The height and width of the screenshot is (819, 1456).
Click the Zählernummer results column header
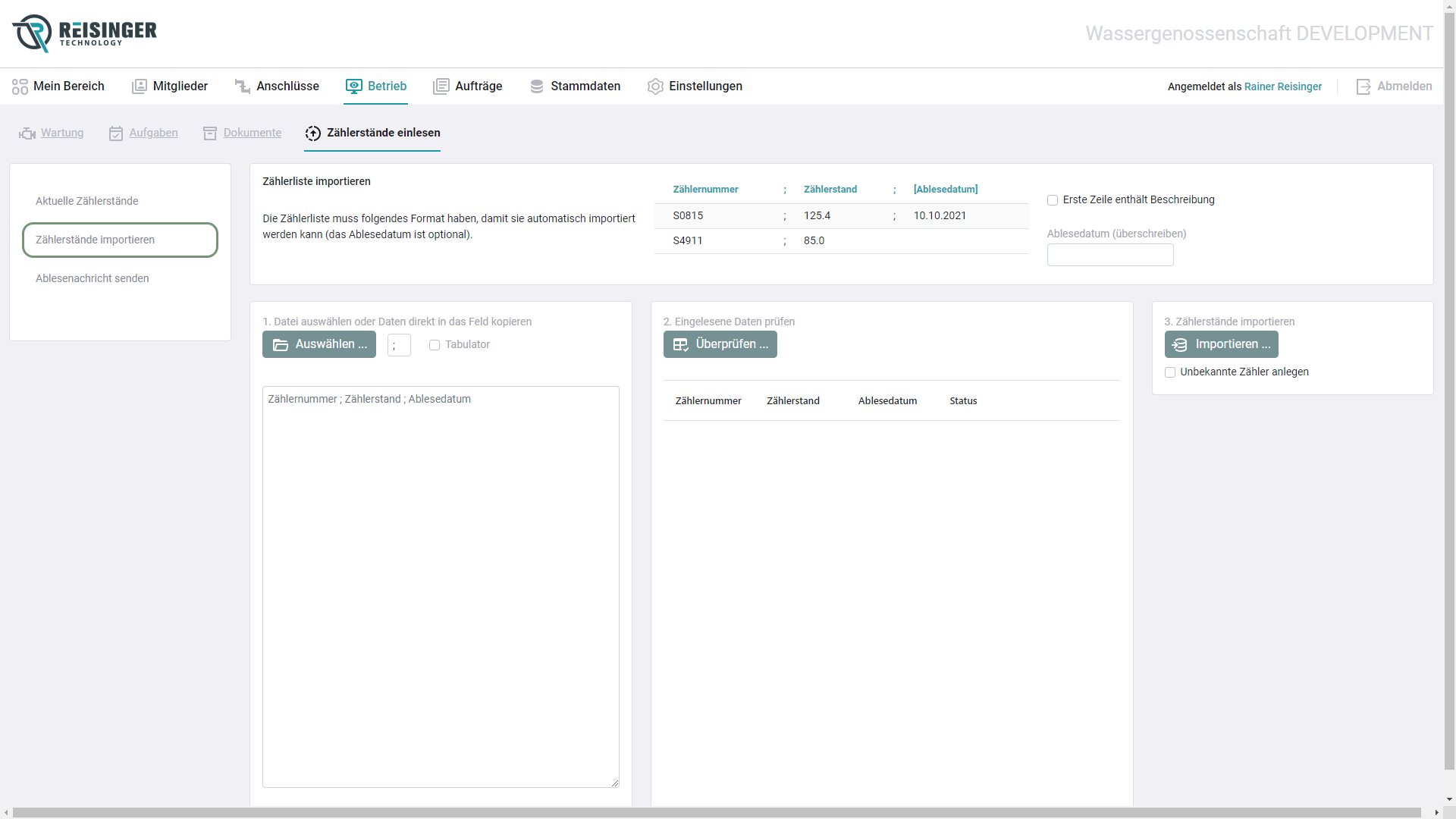click(x=708, y=401)
